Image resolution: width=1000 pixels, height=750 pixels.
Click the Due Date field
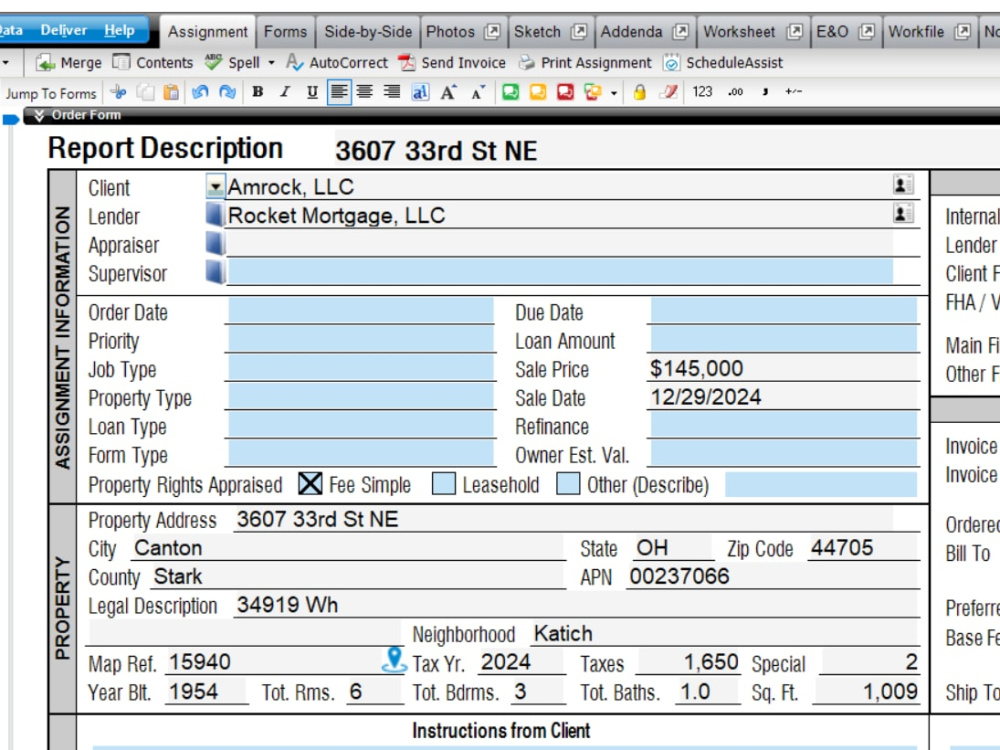(x=783, y=311)
